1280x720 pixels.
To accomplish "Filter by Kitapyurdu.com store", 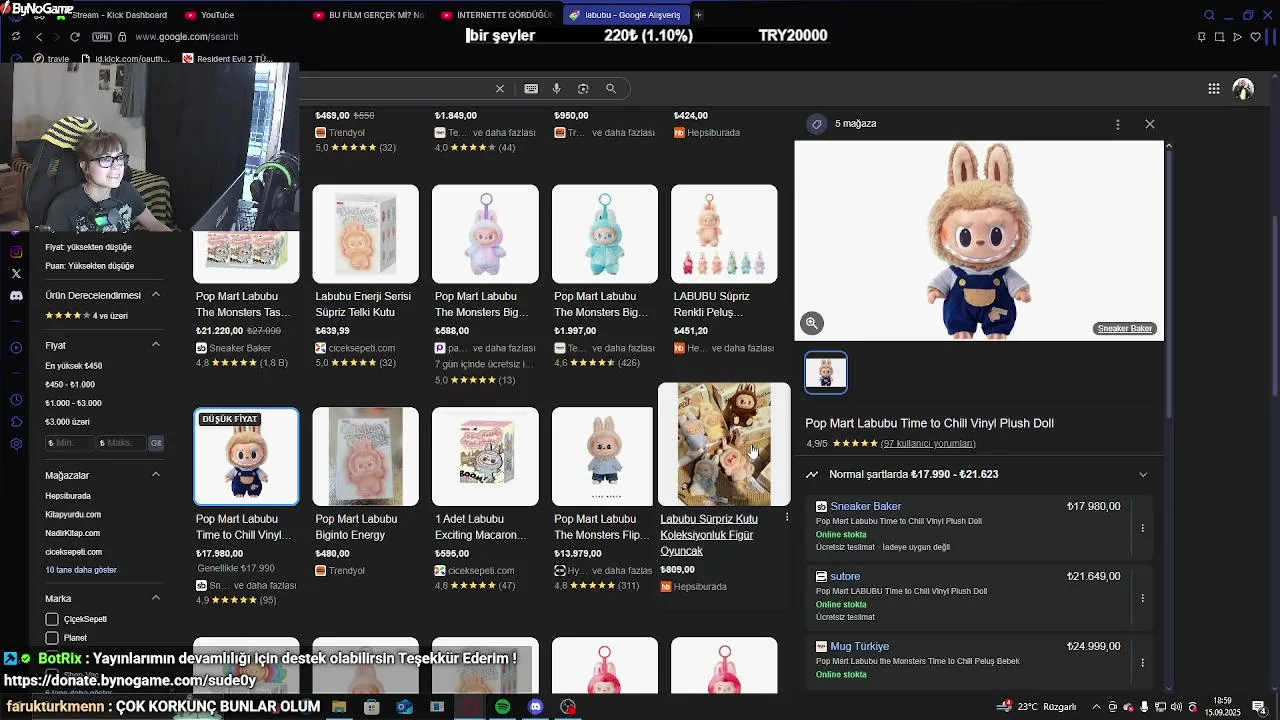I will point(73,515).
